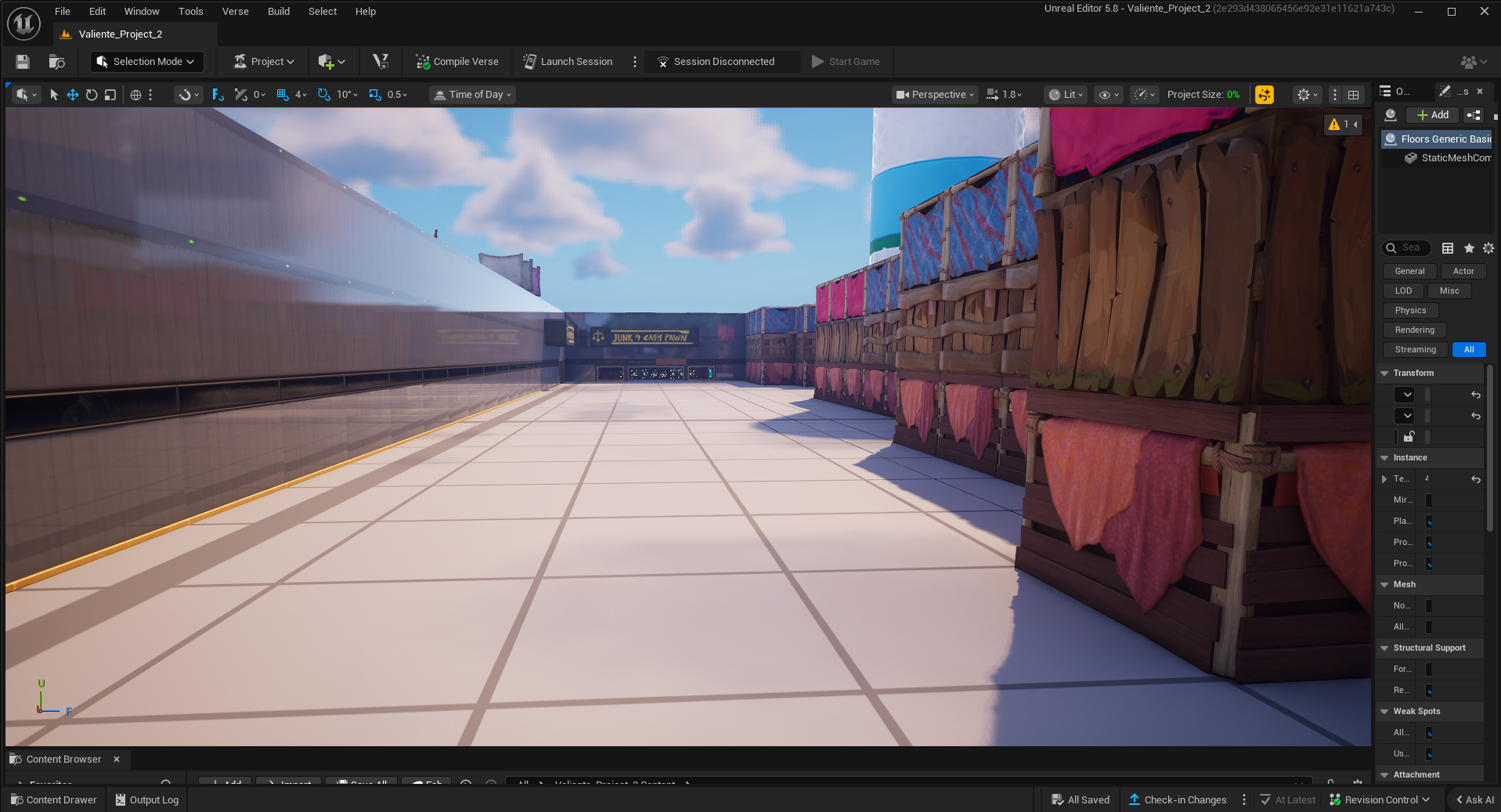Open session options three-dot menu
This screenshot has width=1501, height=812.
[x=635, y=62]
